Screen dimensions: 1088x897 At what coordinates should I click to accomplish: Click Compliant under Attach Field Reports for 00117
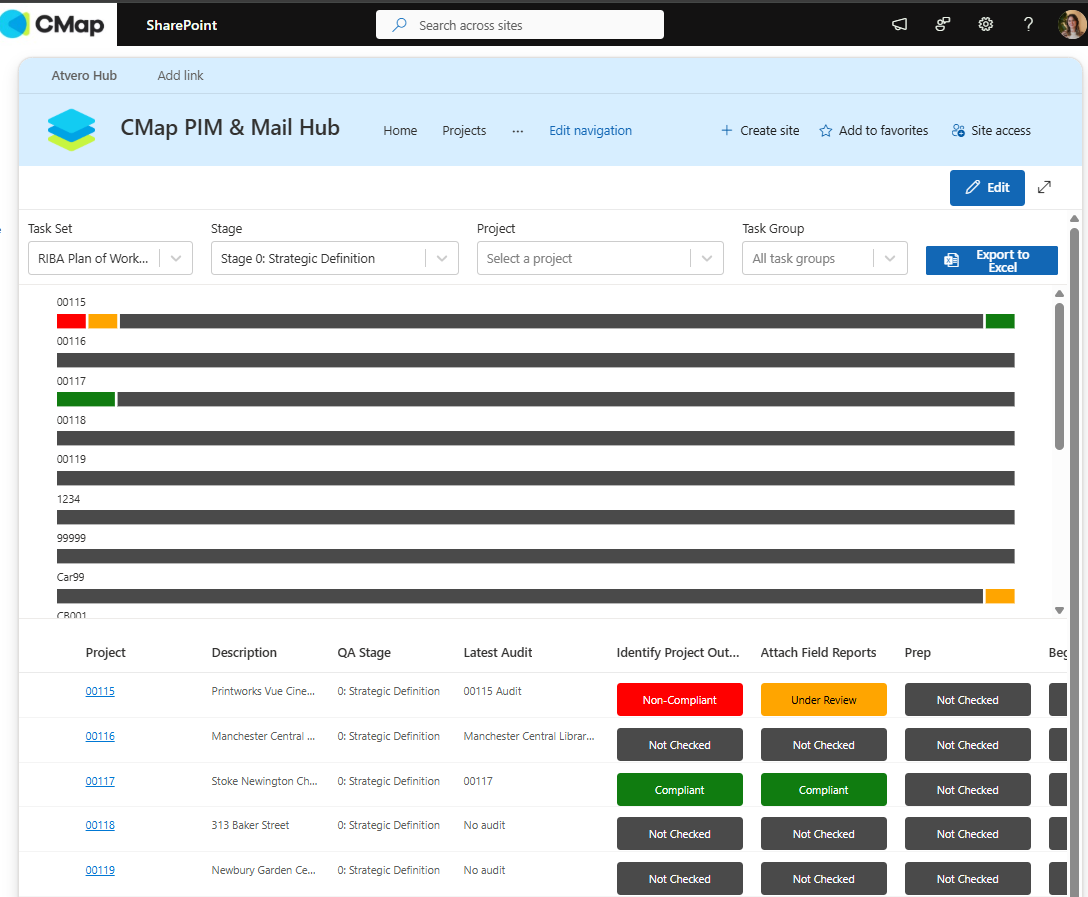click(x=824, y=789)
